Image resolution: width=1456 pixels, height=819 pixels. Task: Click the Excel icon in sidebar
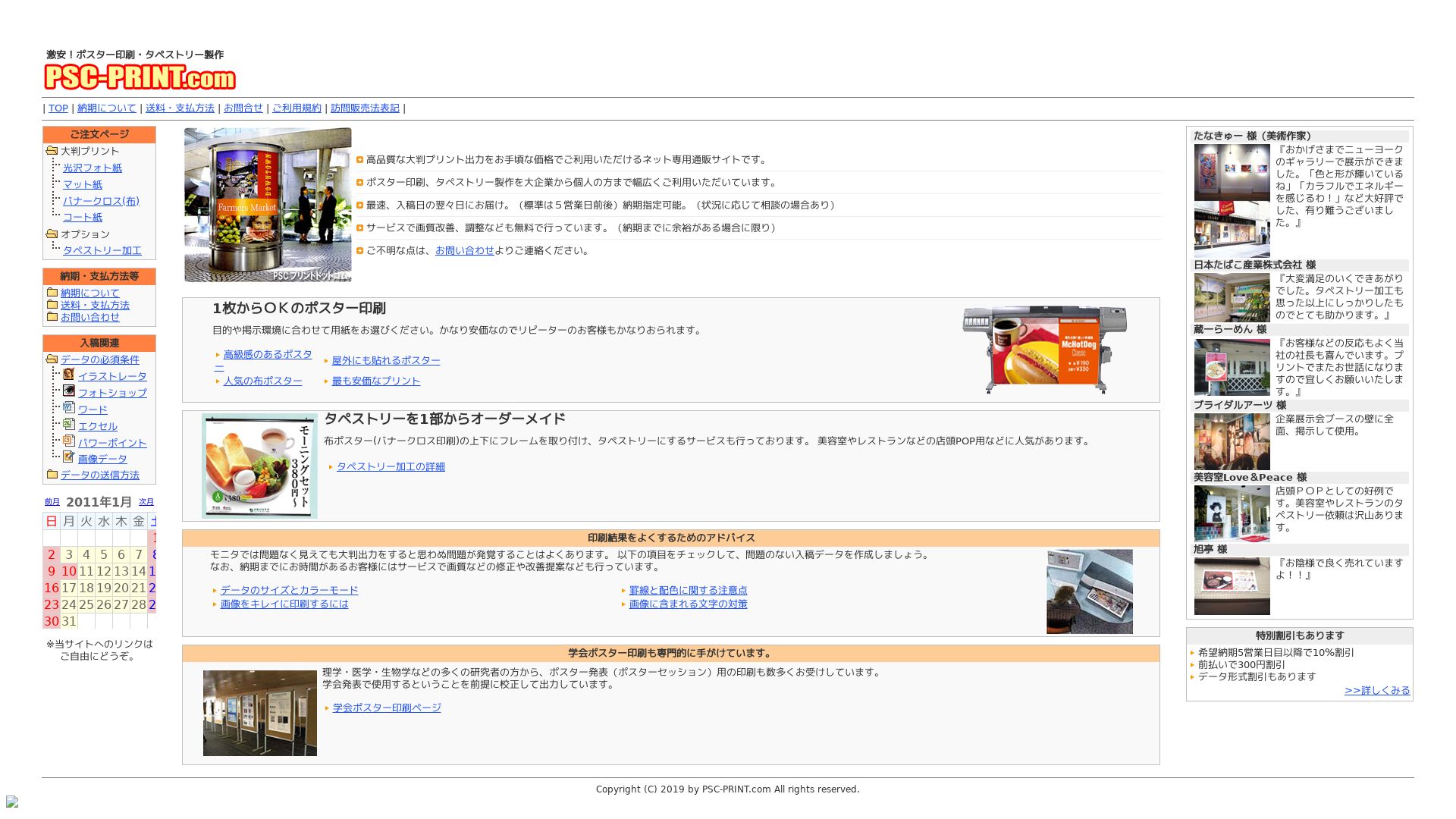(x=69, y=425)
